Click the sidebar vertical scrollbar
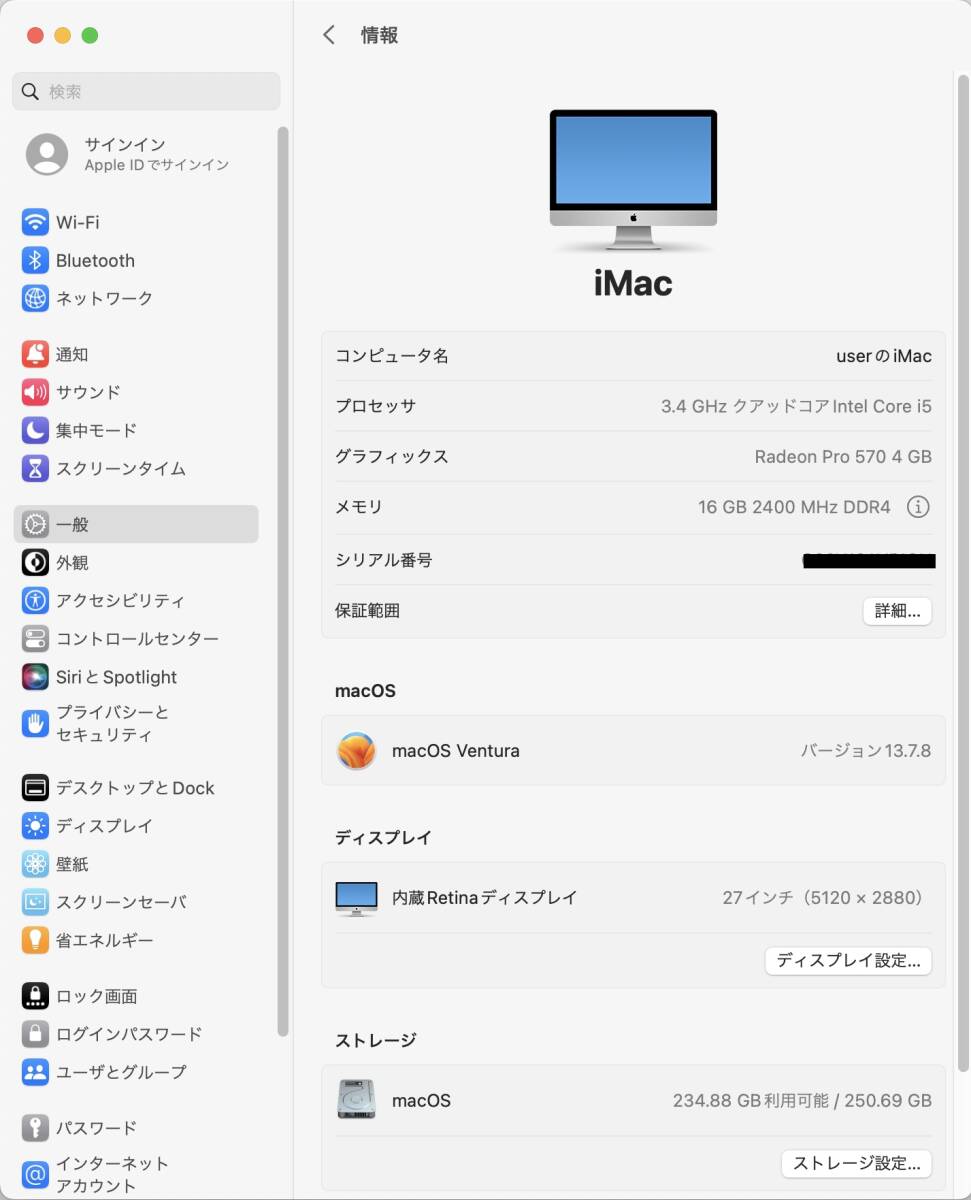 [283, 580]
